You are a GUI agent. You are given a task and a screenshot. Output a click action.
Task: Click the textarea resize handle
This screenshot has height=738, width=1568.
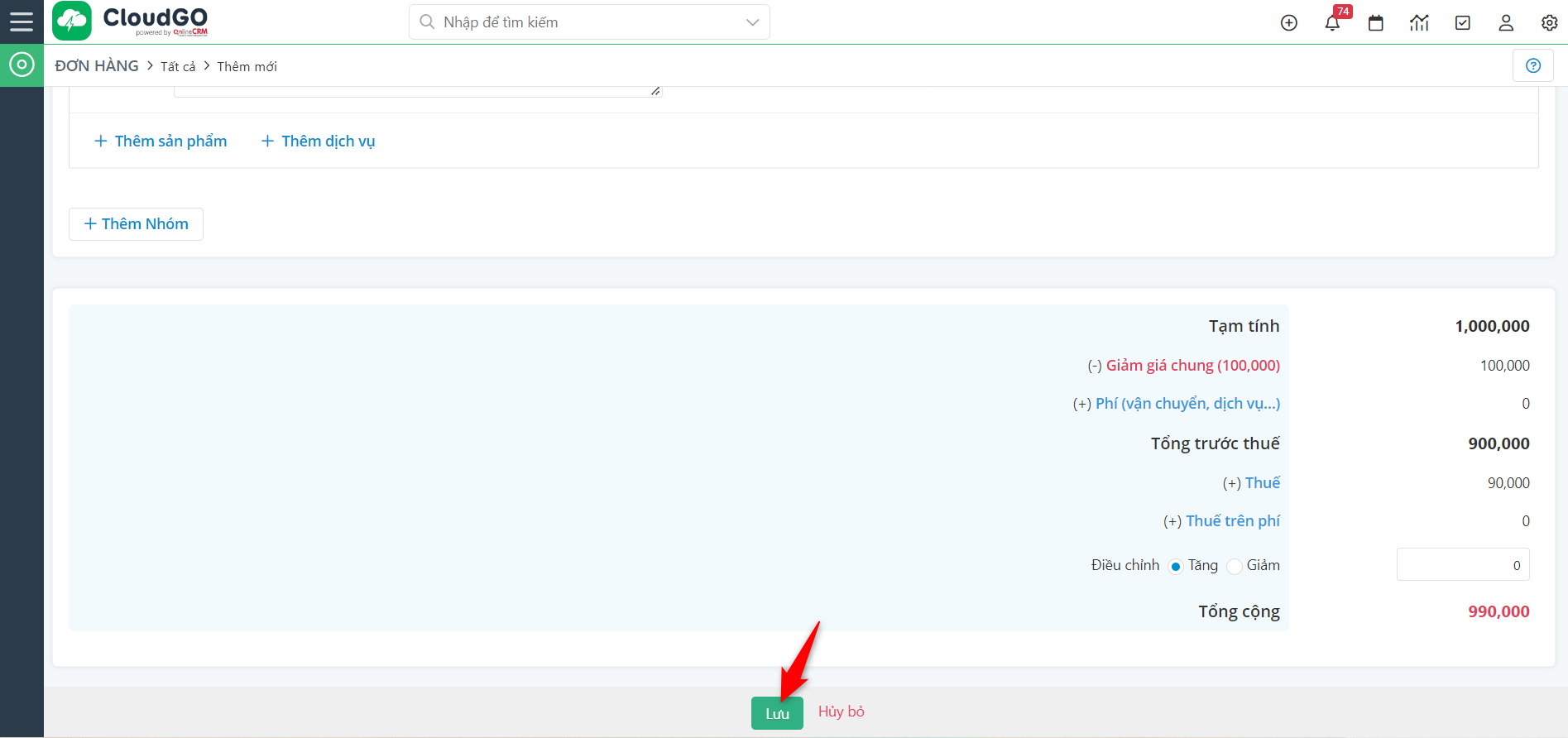[655, 91]
